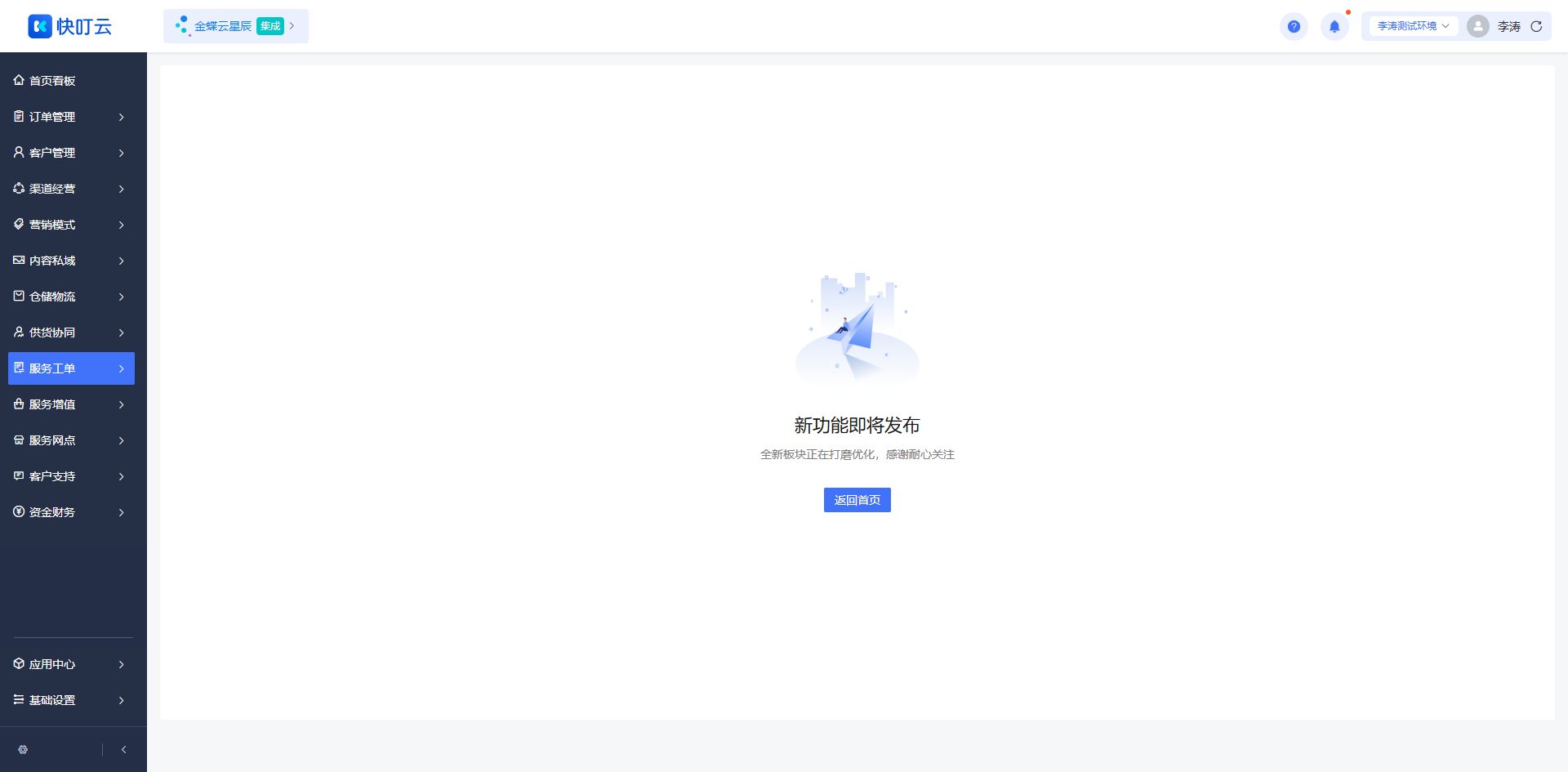The width and height of the screenshot is (1568, 772).
Task: Select the 基础设置 menu label
Action: tap(52, 700)
